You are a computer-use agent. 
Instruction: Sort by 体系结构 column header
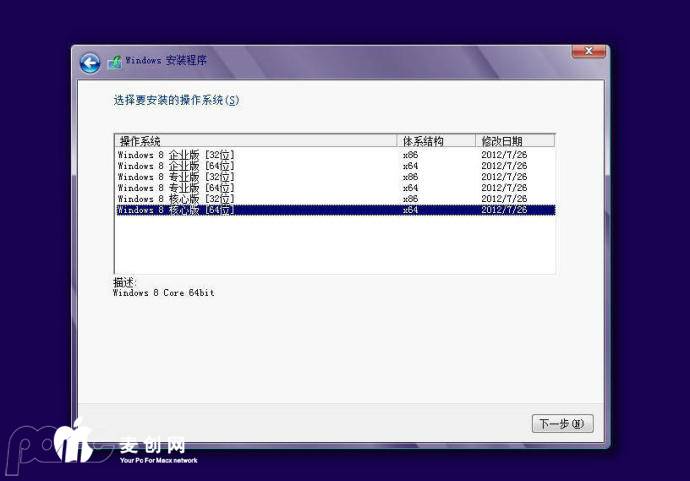click(436, 141)
